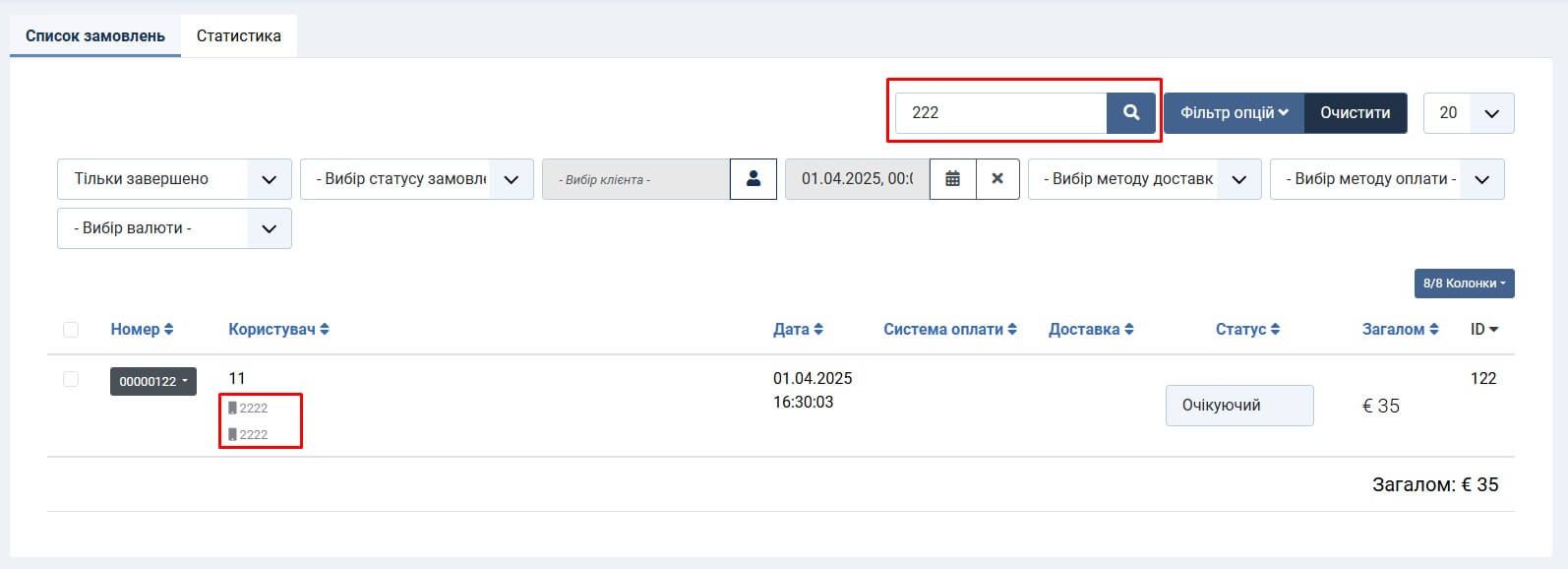The image size is (1568, 569).
Task: Sort by Дата column sort icon
Action: (x=818, y=330)
